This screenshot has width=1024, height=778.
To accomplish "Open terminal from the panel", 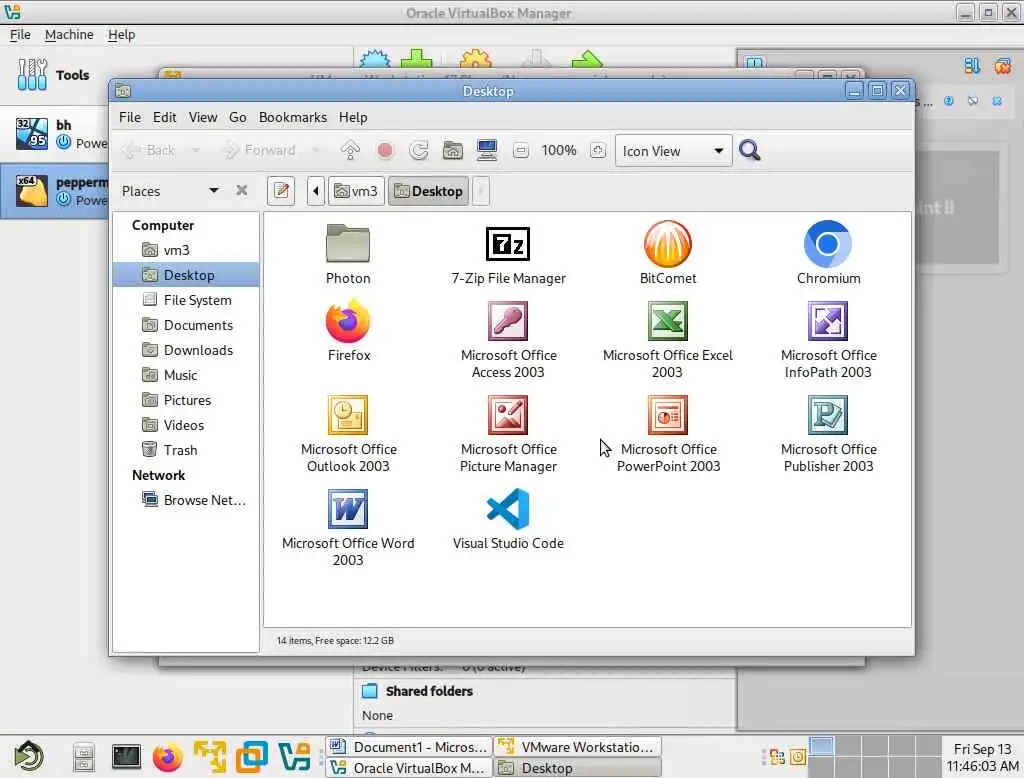I will pos(125,757).
